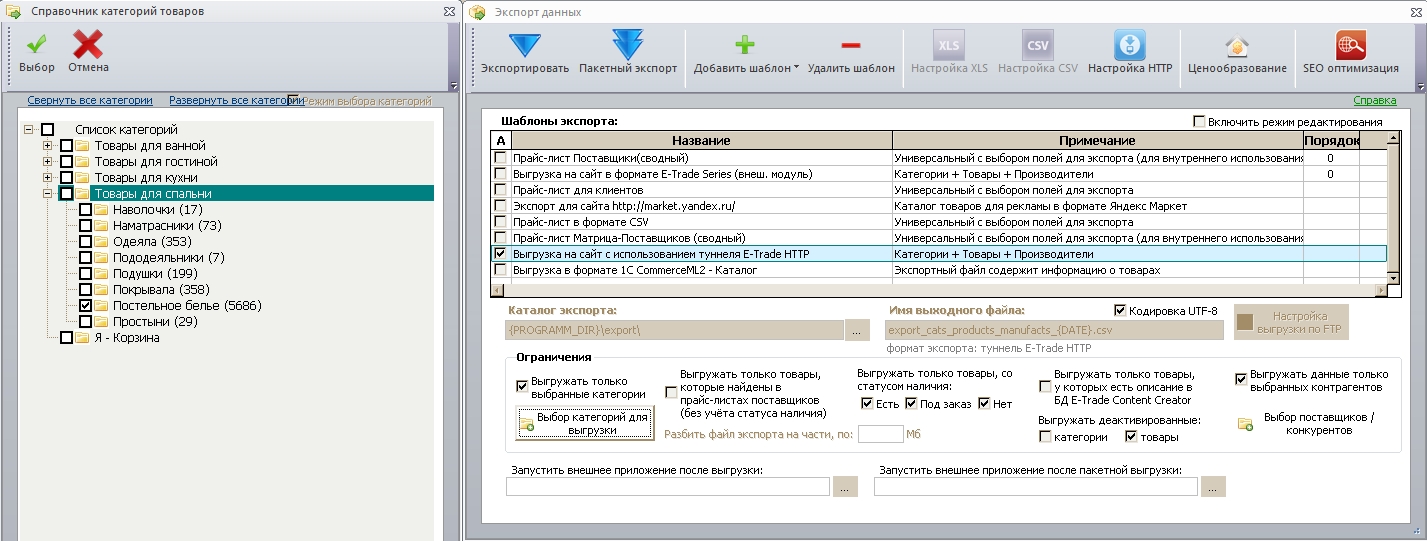Click folder icon of Товары для ванной

coord(83,146)
